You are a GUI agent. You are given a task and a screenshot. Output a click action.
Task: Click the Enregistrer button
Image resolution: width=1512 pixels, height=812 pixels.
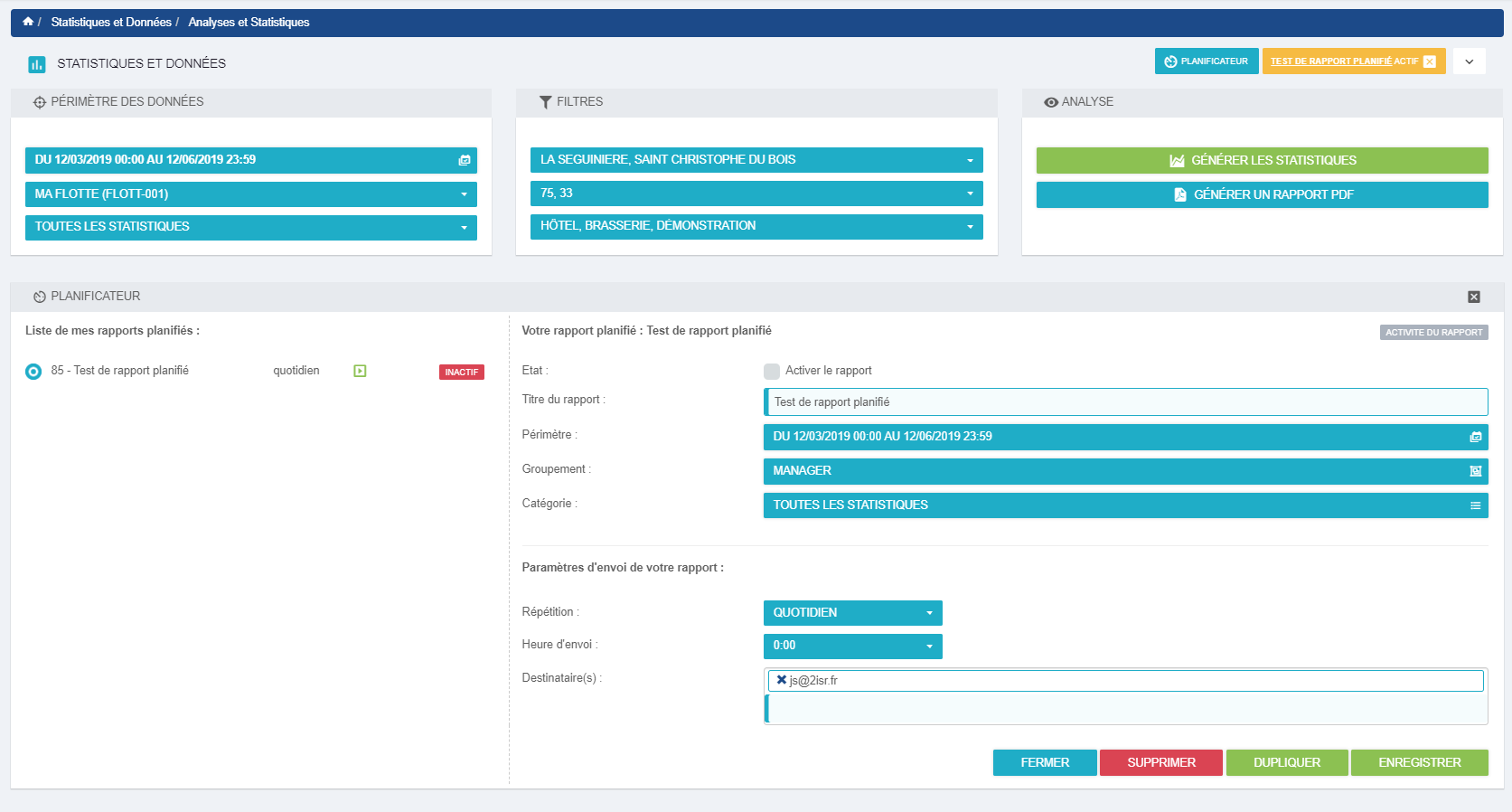(1419, 762)
